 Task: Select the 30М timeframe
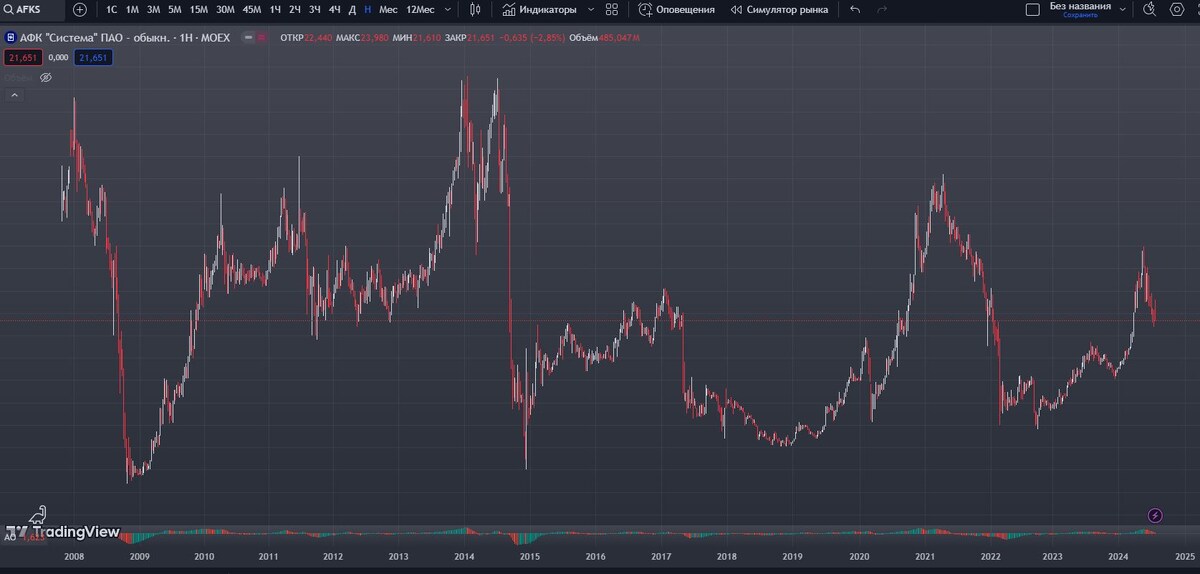click(x=225, y=9)
